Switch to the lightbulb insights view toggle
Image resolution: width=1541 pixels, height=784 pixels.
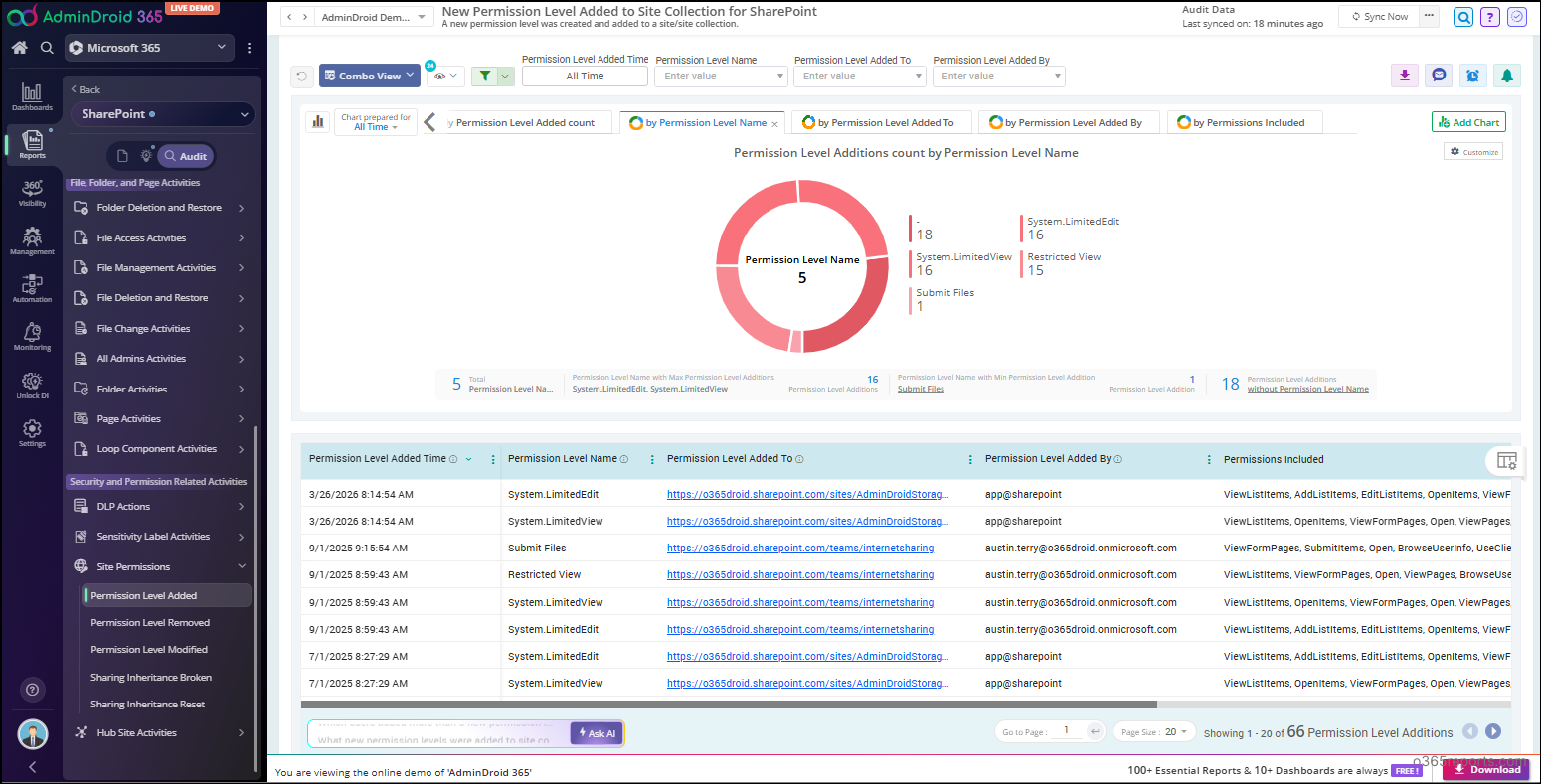click(146, 156)
